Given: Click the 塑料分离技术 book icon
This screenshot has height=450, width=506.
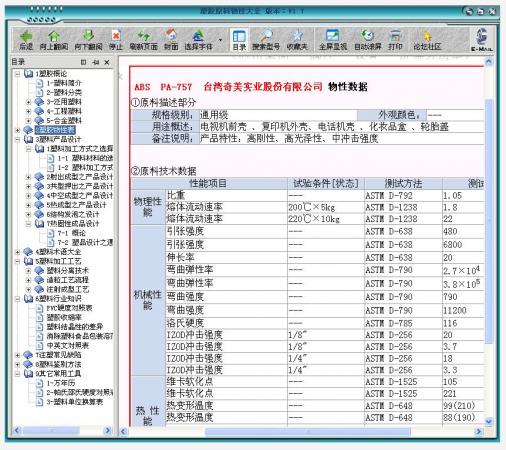Looking at the screenshot, I should (39, 270).
